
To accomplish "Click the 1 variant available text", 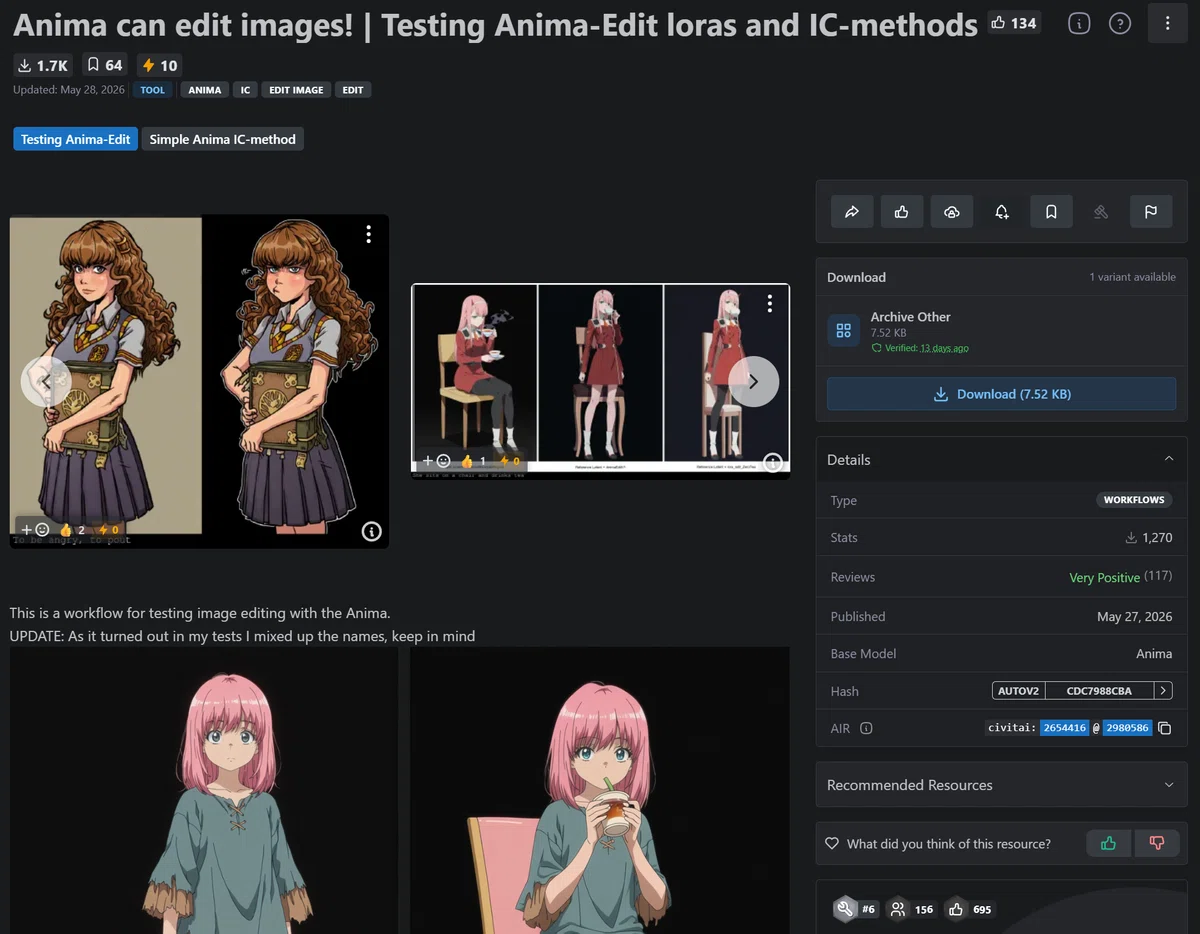I will tap(1132, 277).
